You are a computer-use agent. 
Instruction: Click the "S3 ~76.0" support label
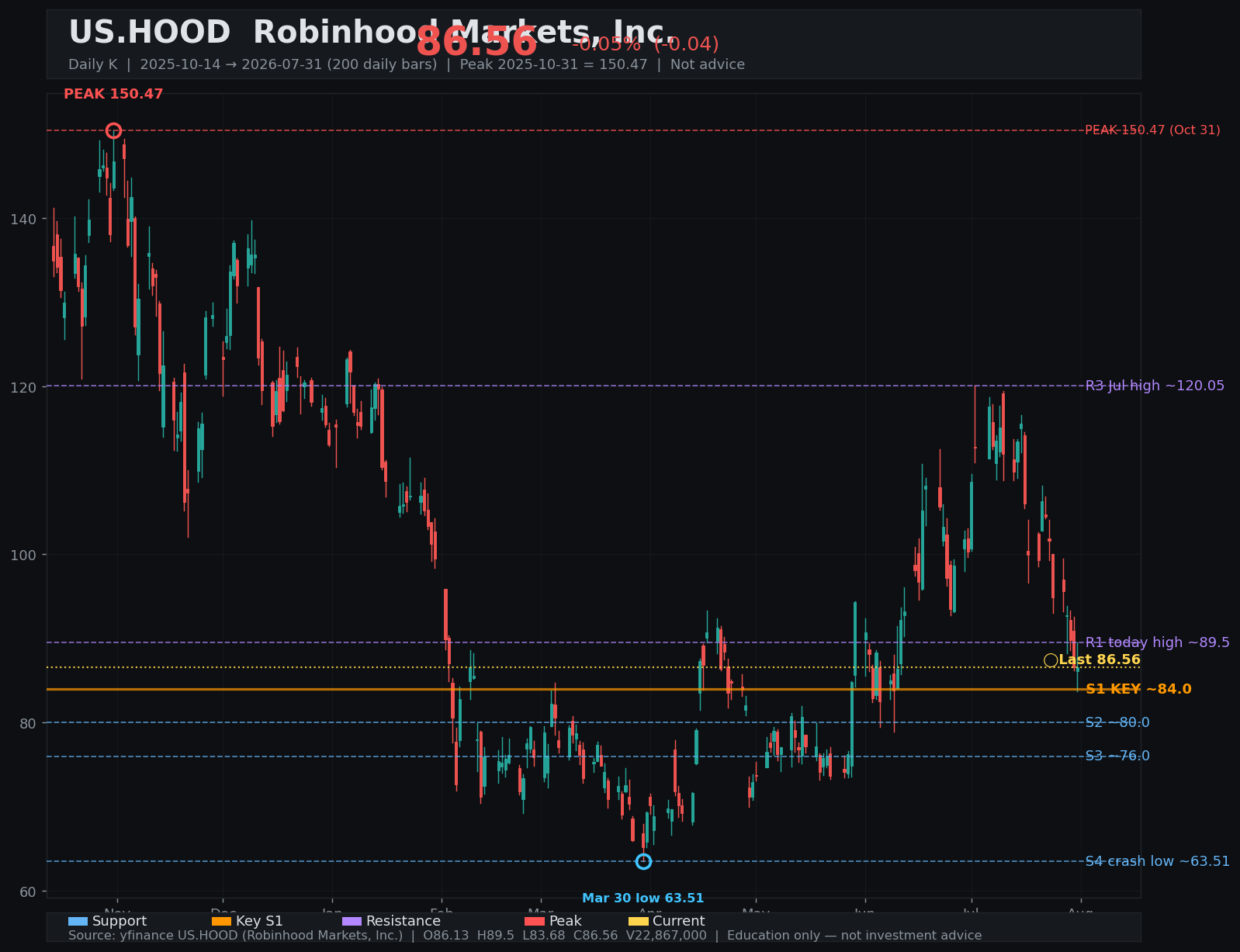pyautogui.click(x=1117, y=756)
